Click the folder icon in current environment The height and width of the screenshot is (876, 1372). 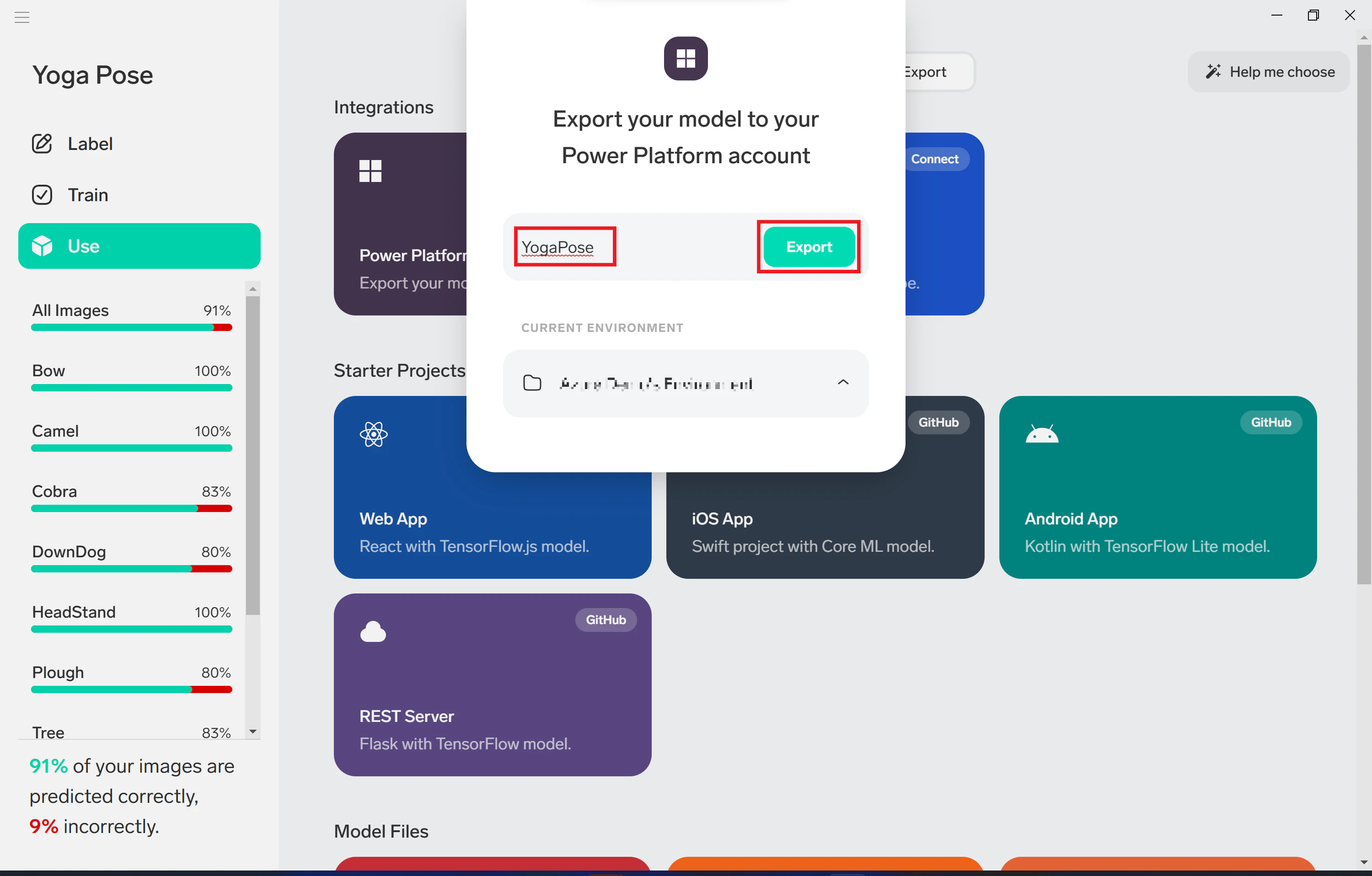[x=532, y=383]
